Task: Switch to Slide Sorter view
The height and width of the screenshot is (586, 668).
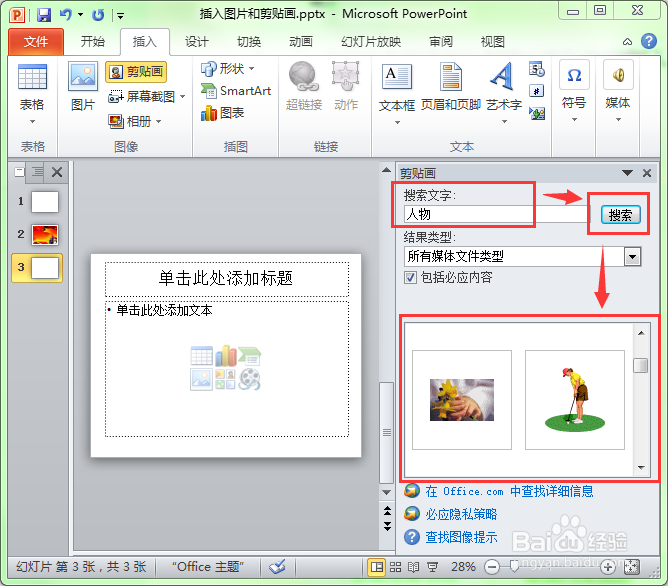Action: (x=395, y=567)
